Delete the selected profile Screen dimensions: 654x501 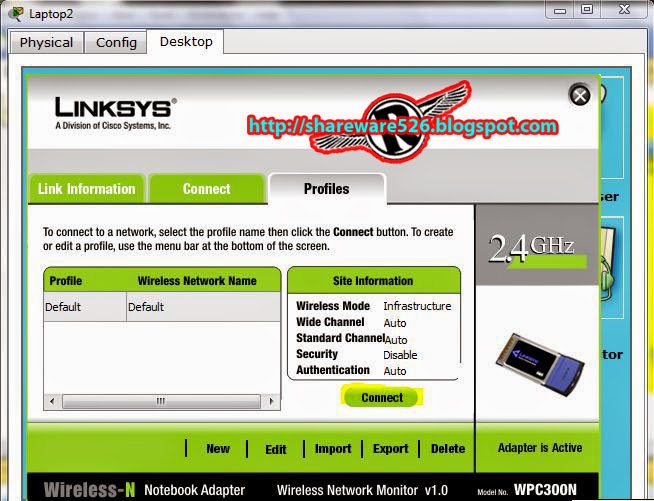pos(448,449)
